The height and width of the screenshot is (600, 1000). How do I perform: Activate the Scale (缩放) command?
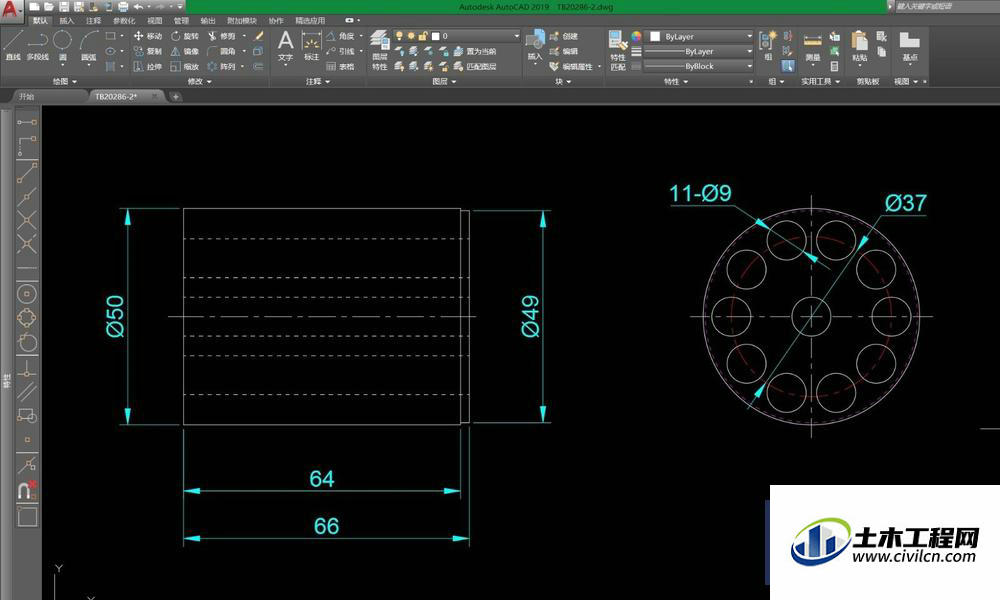coord(186,66)
